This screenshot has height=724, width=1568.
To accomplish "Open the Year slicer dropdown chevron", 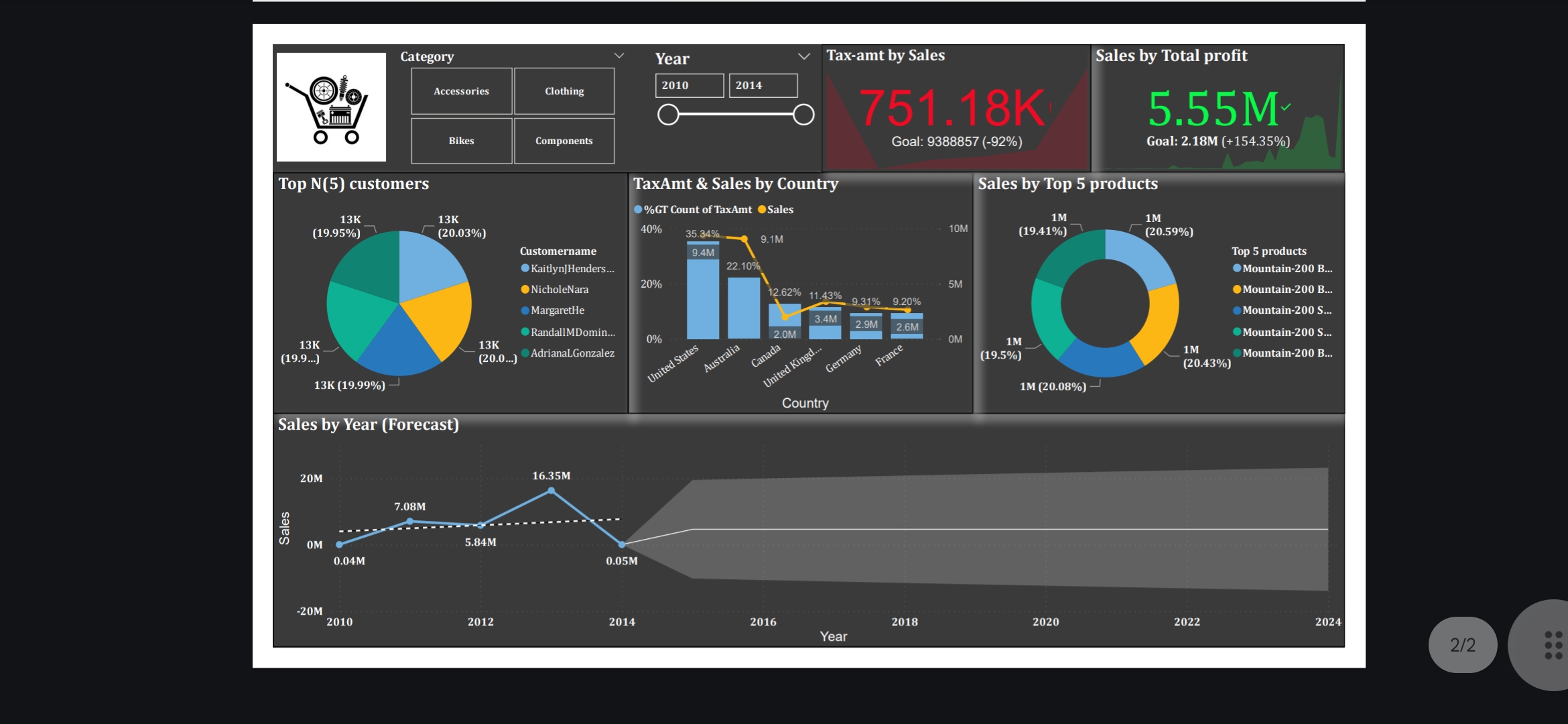I will pyautogui.click(x=803, y=57).
